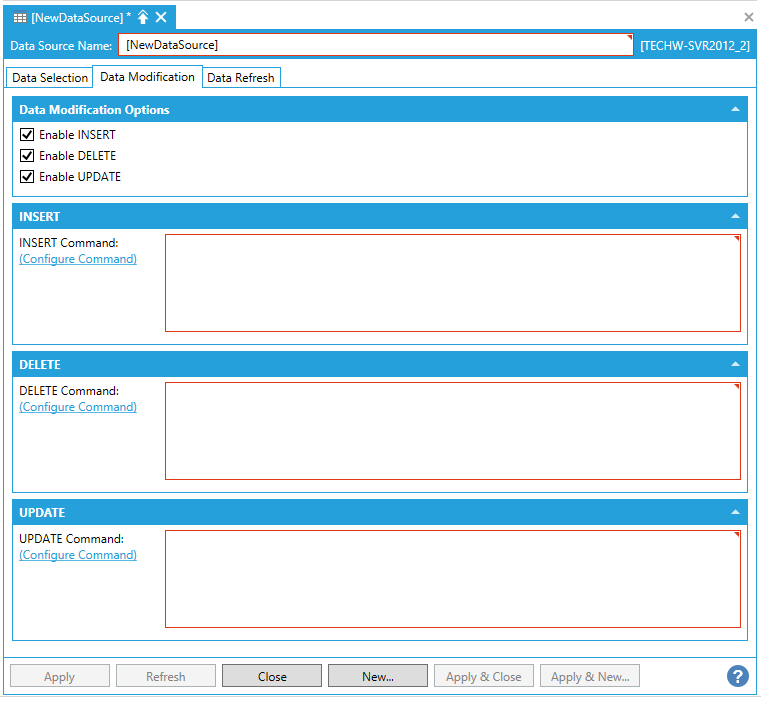Collapse the DELETE section arrow
The image size is (761, 701).
pyautogui.click(x=735, y=364)
